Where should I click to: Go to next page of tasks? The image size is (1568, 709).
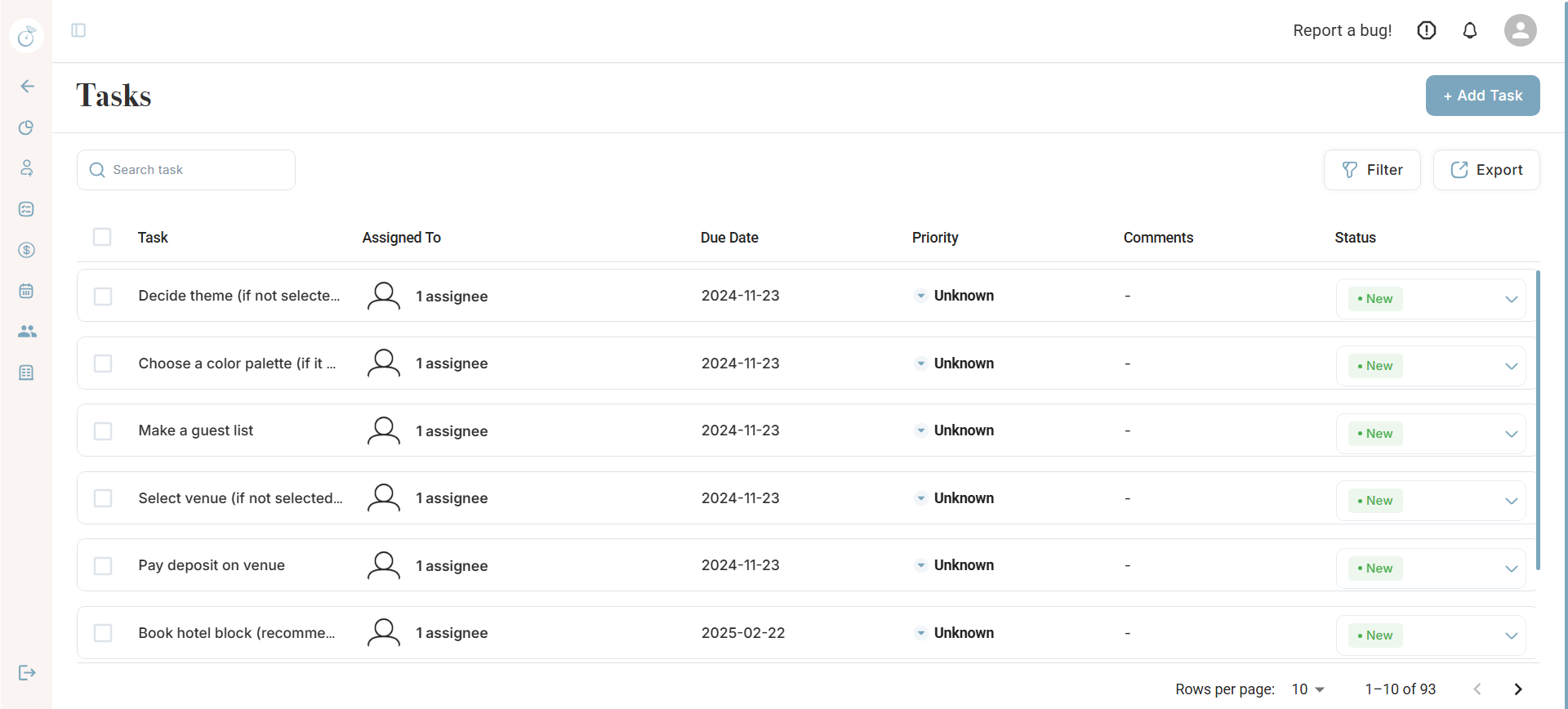(x=1518, y=689)
